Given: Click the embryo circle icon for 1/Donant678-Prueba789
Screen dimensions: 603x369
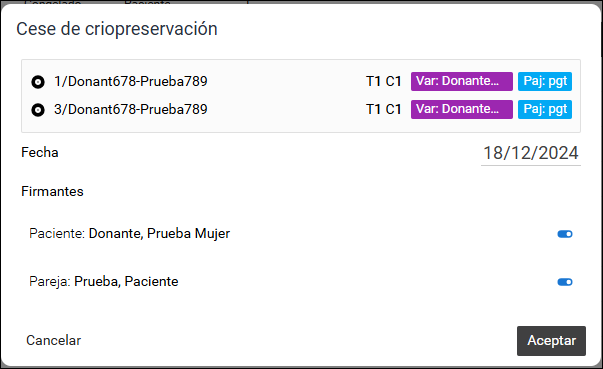Looking at the screenshot, I should (38, 82).
